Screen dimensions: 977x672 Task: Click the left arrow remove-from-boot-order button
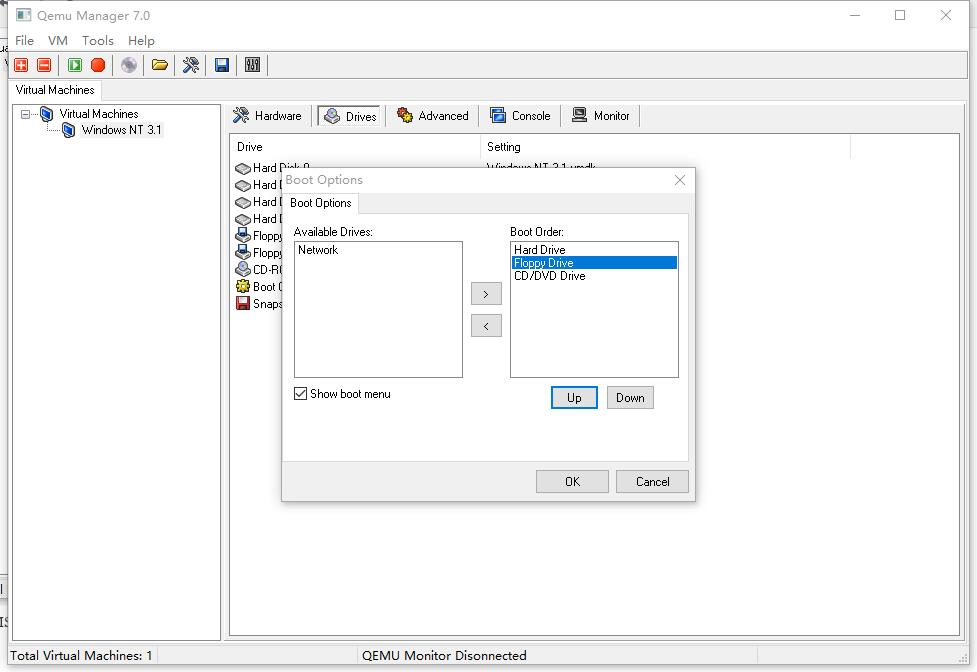point(486,326)
